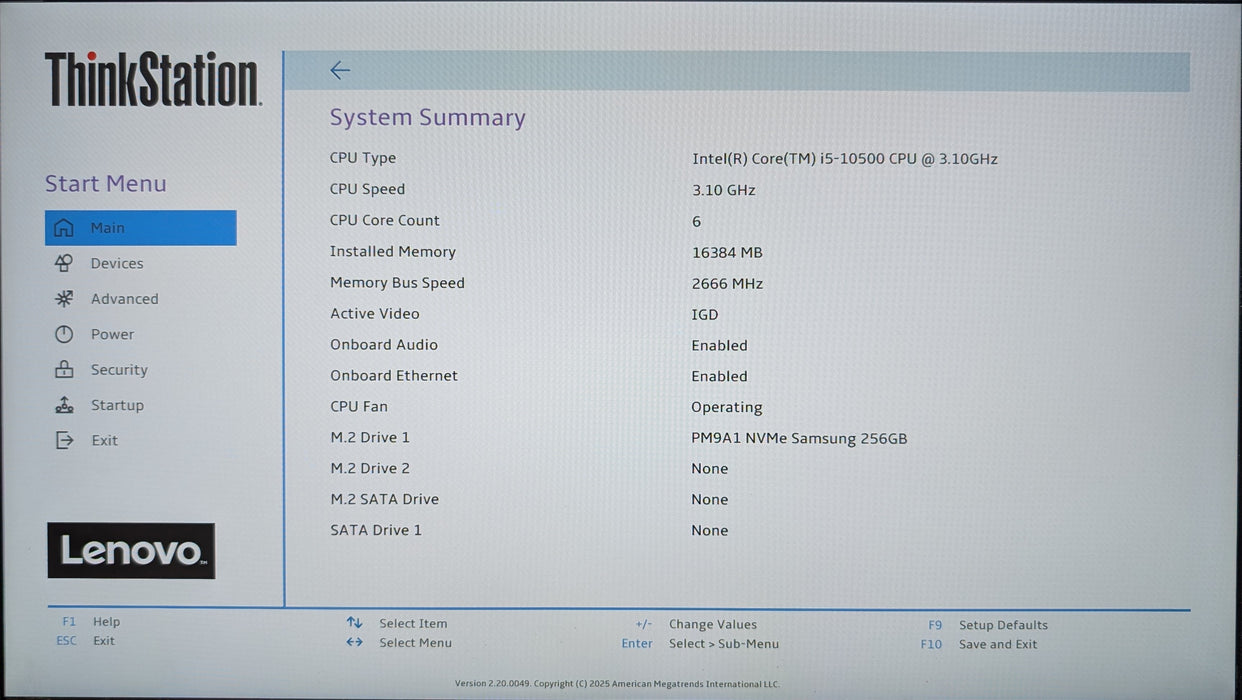Click the left-right arrows Select Menu icon
Viewport: 1242px width, 700px height.
point(354,643)
